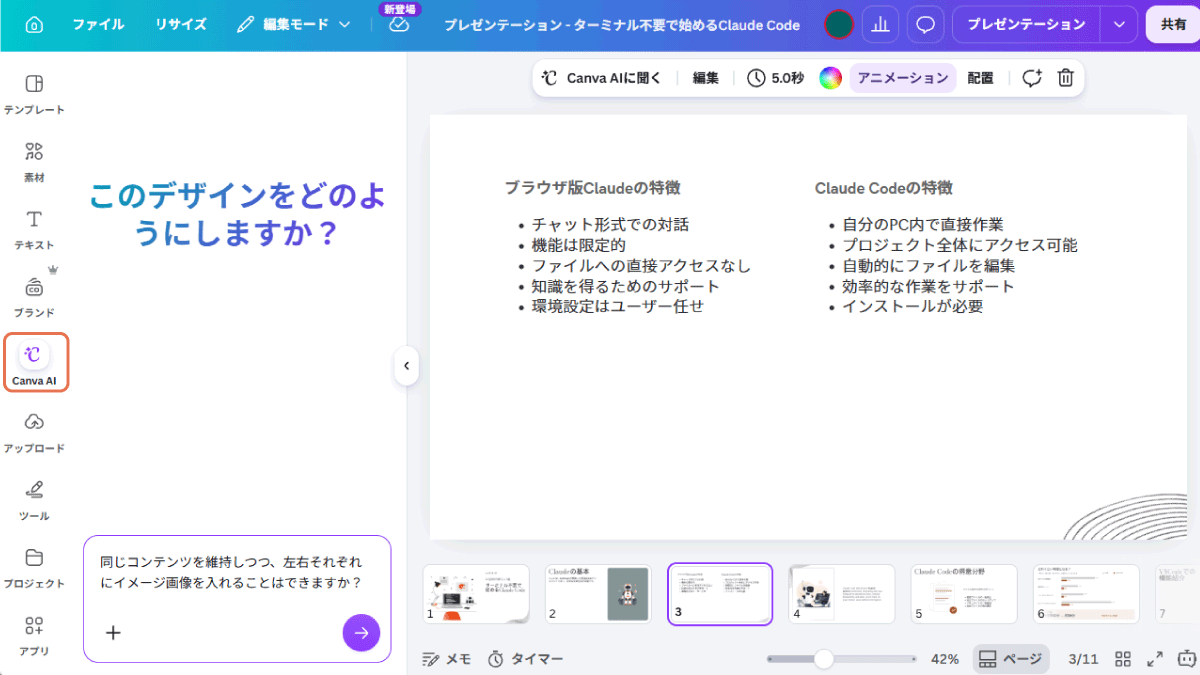Click bullet 自分のPC内で直接作業

click(x=923, y=225)
